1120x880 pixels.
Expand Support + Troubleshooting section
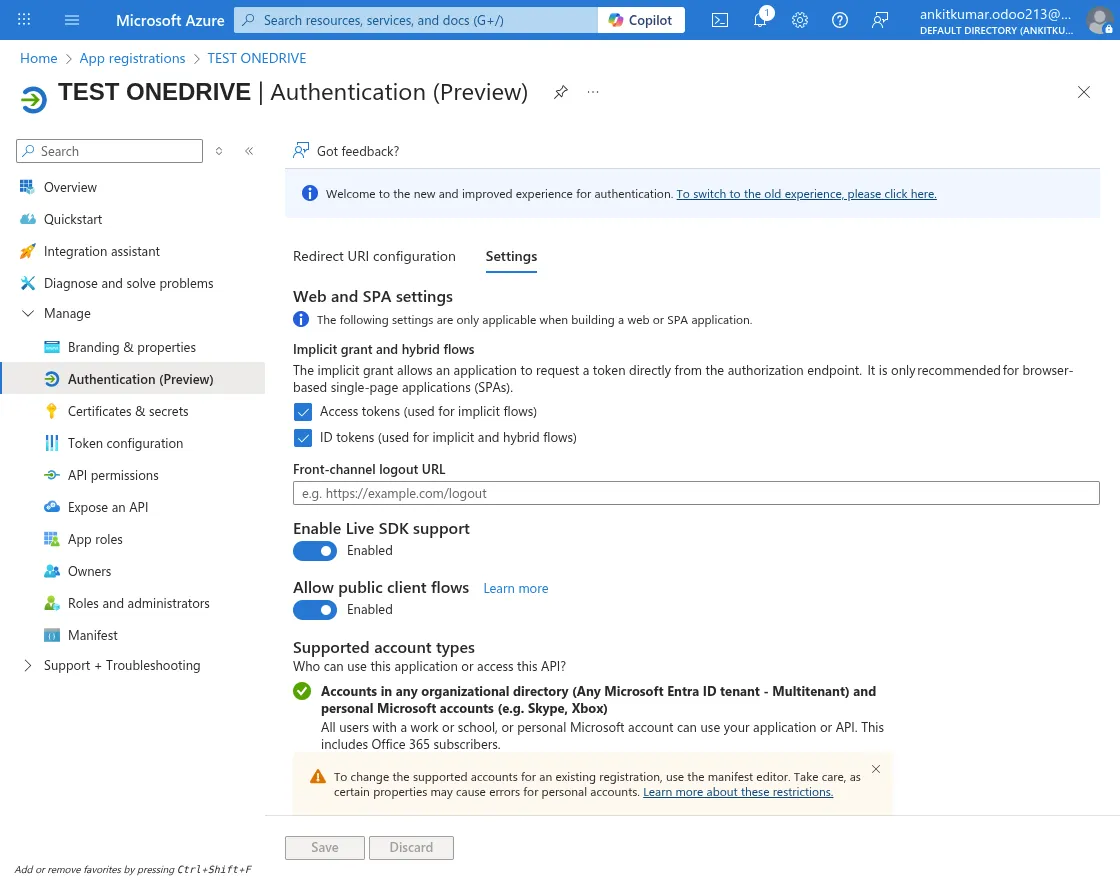point(121,665)
